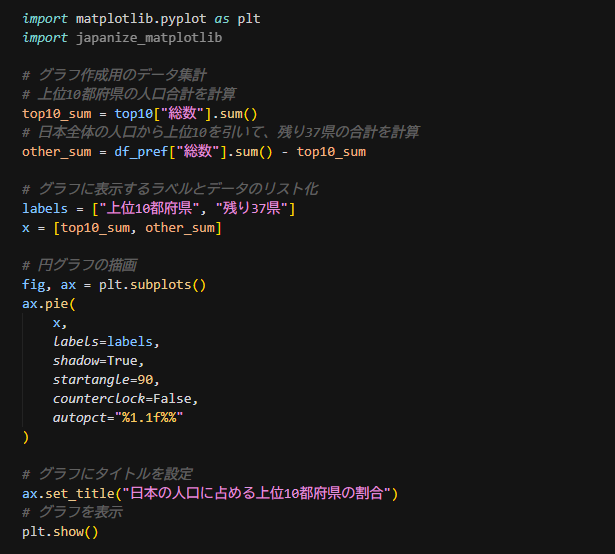The height and width of the screenshot is (554, 615).
Task: Click the line starting 'other_sum = df_pref'
Action: [x=194, y=151]
